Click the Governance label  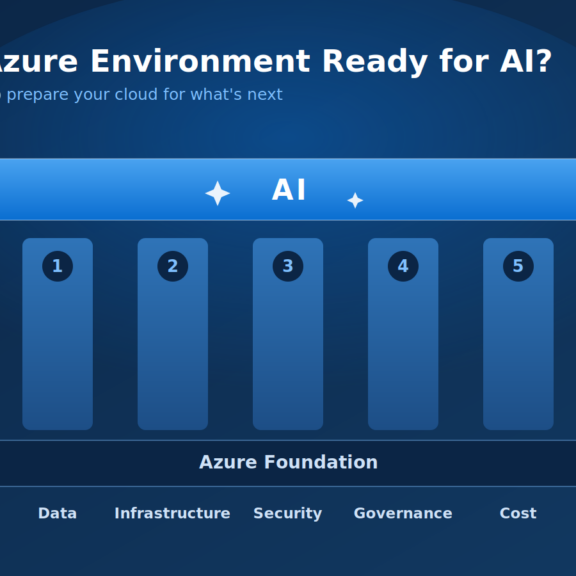(x=403, y=513)
